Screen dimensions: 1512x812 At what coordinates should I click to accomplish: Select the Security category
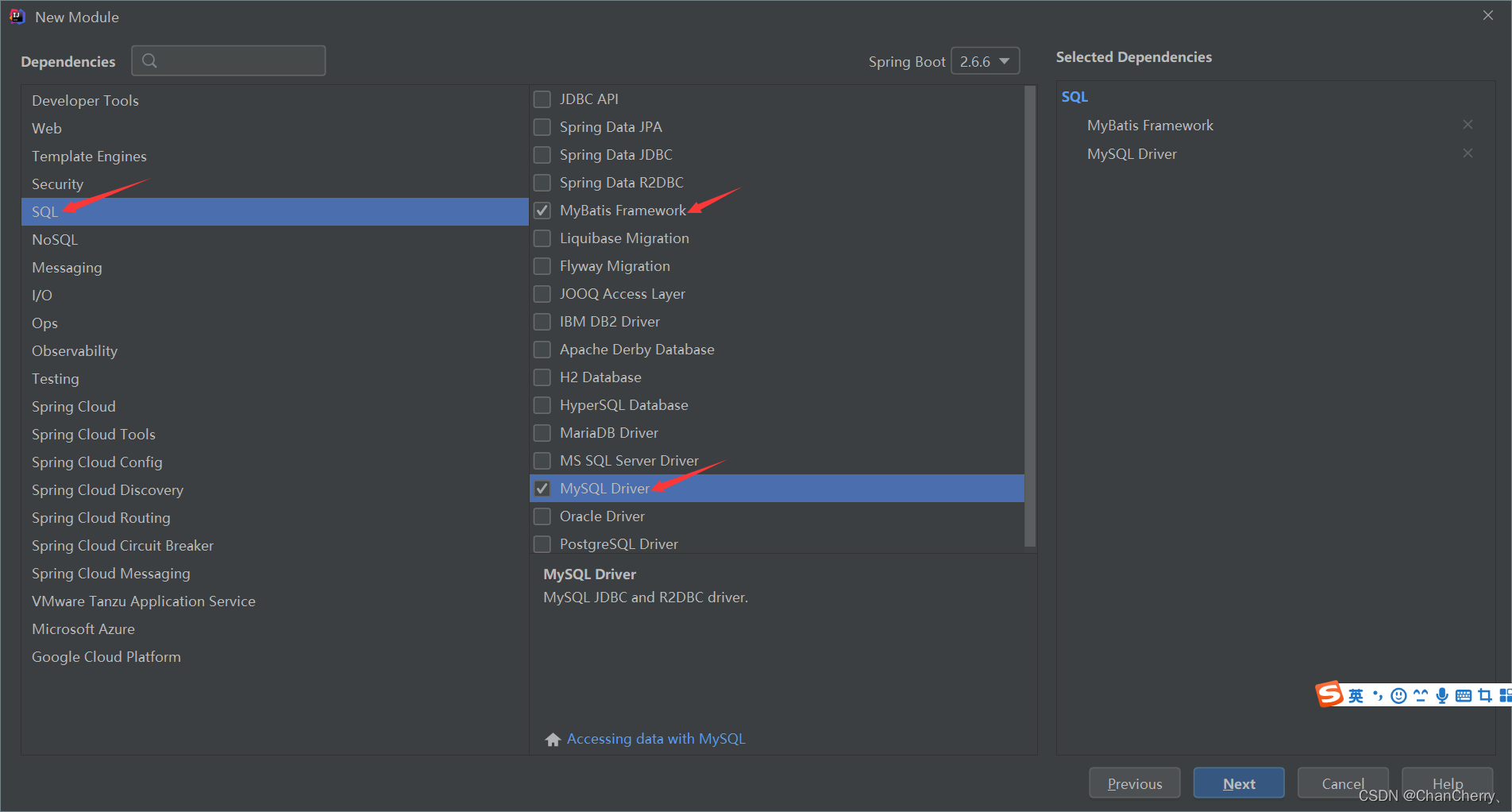tap(275, 184)
